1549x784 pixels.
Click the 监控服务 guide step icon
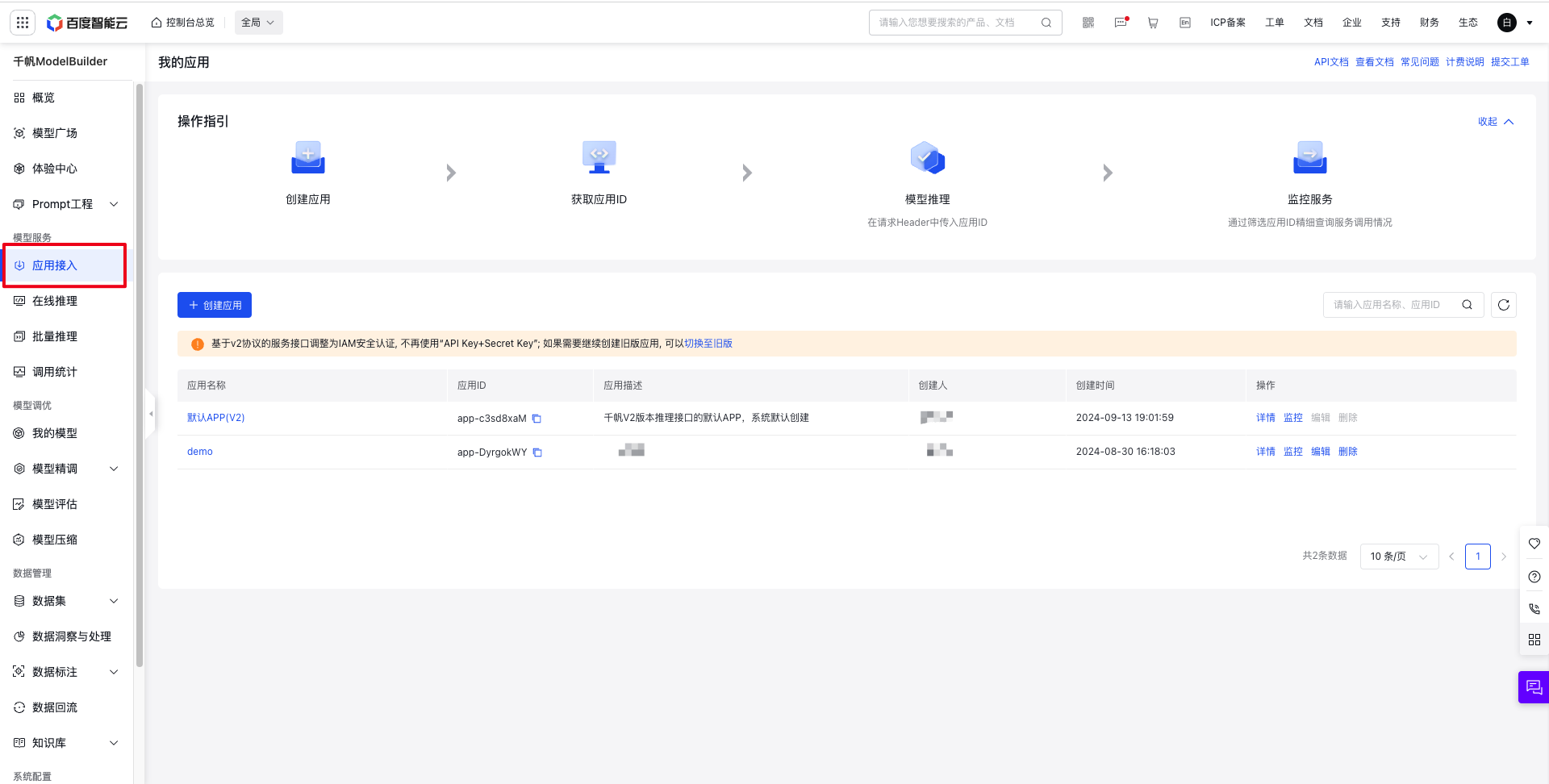tap(1310, 157)
